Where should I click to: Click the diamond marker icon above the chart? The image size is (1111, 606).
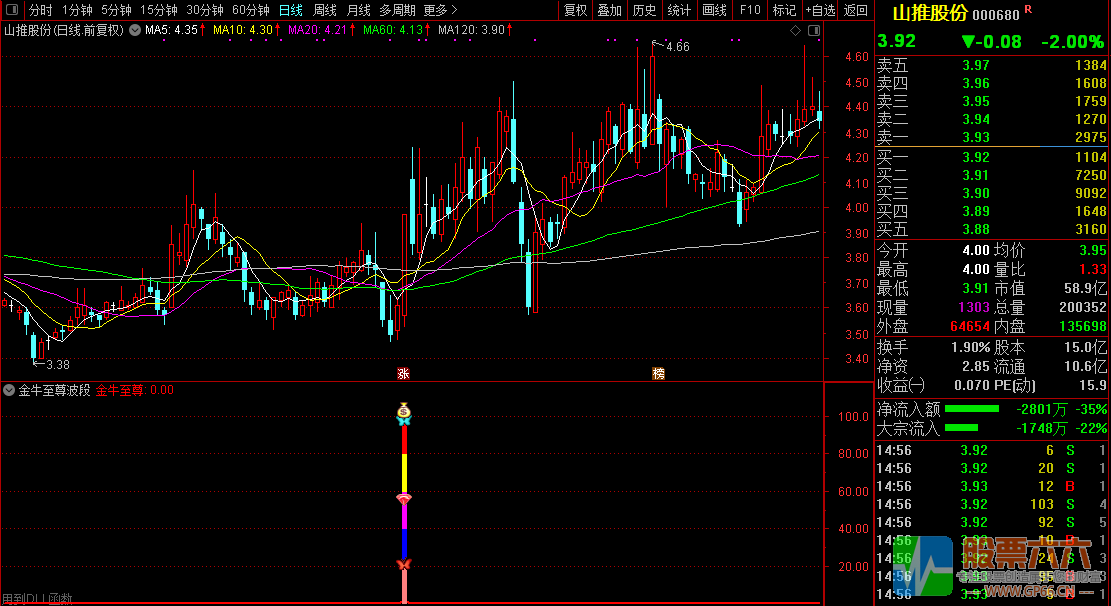(x=796, y=31)
